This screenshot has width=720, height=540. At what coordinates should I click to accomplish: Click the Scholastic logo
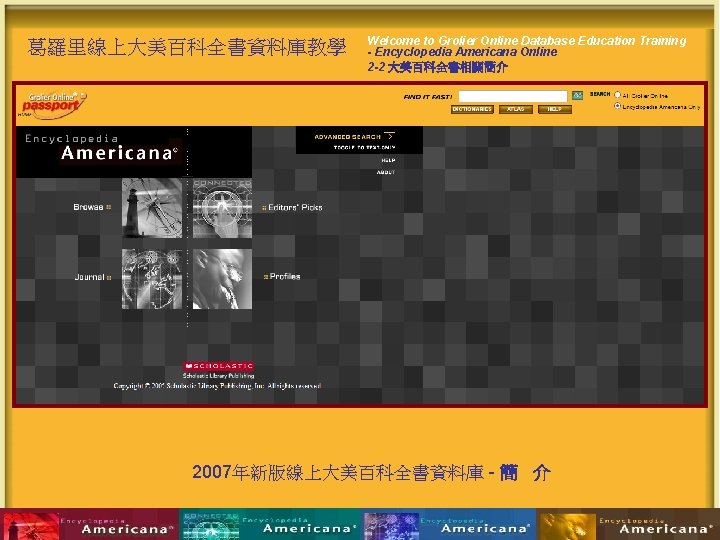(219, 366)
